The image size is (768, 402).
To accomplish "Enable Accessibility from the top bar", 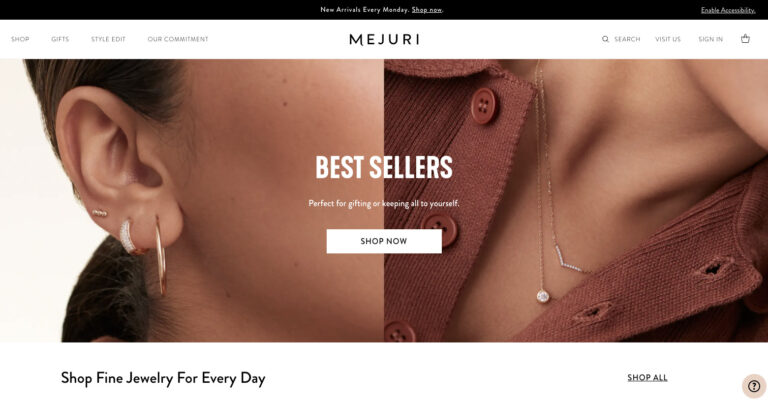I will pyautogui.click(x=728, y=10).
